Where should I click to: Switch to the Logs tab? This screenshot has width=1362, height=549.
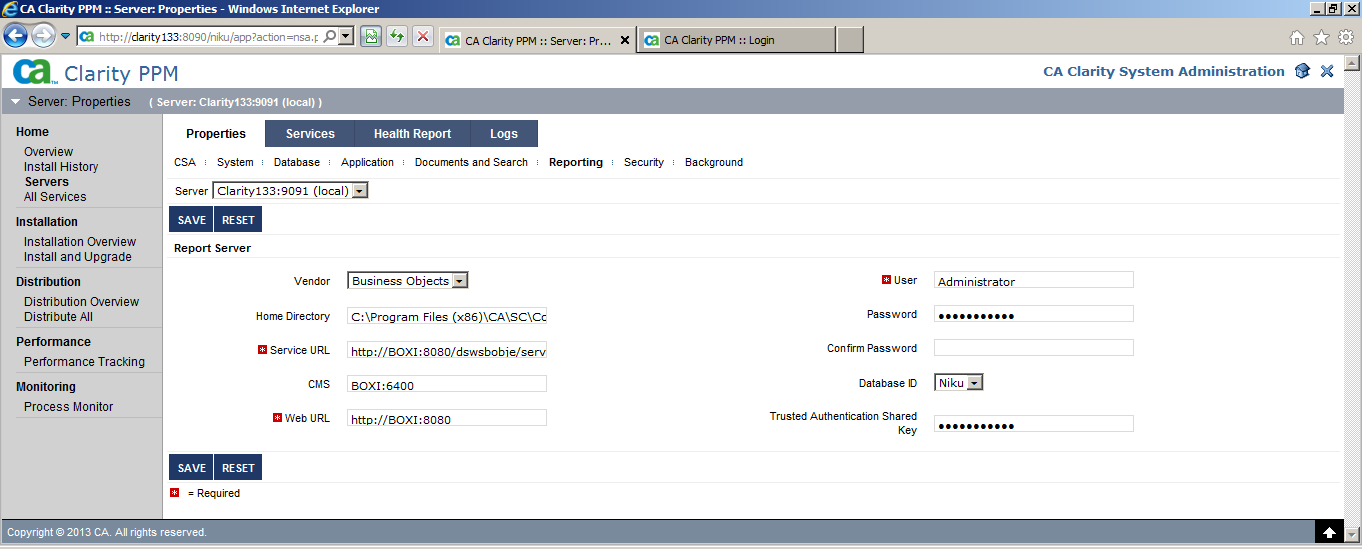pyautogui.click(x=504, y=134)
